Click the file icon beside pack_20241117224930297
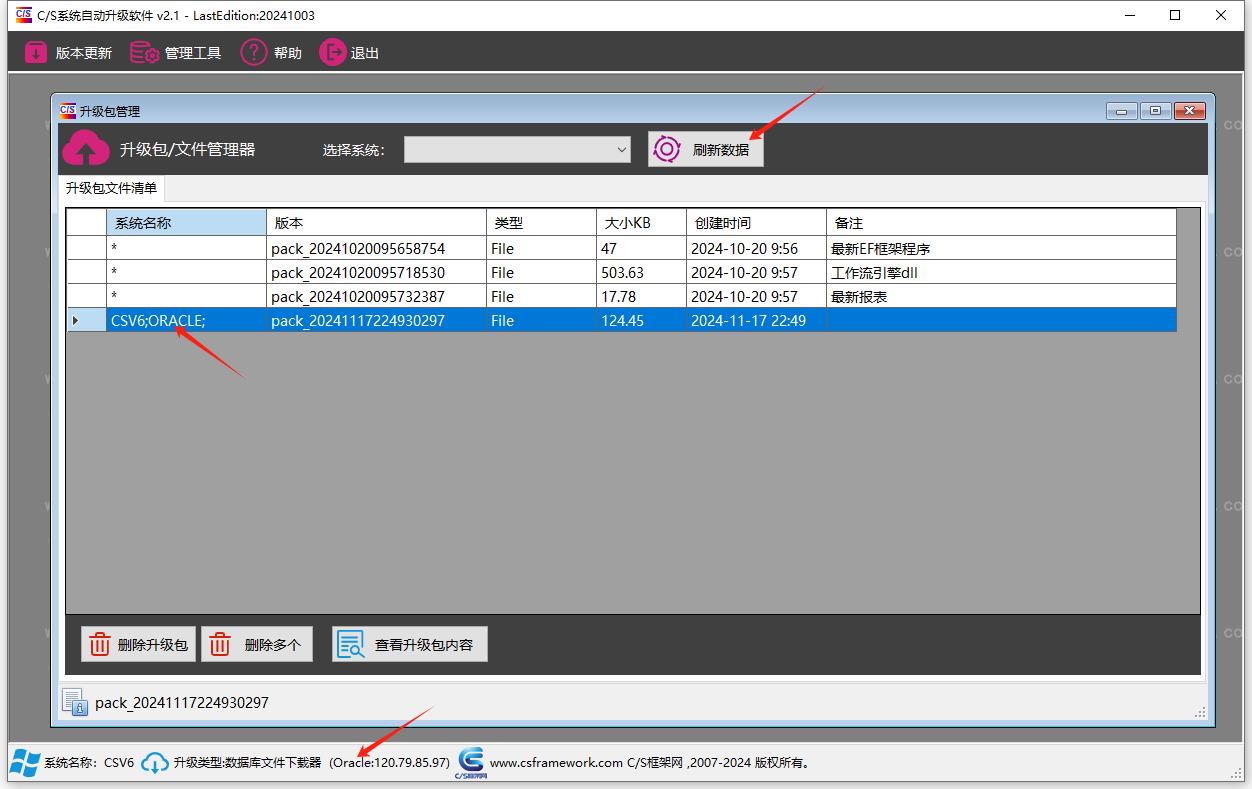Screen dimensions: 1252x789 (74, 702)
